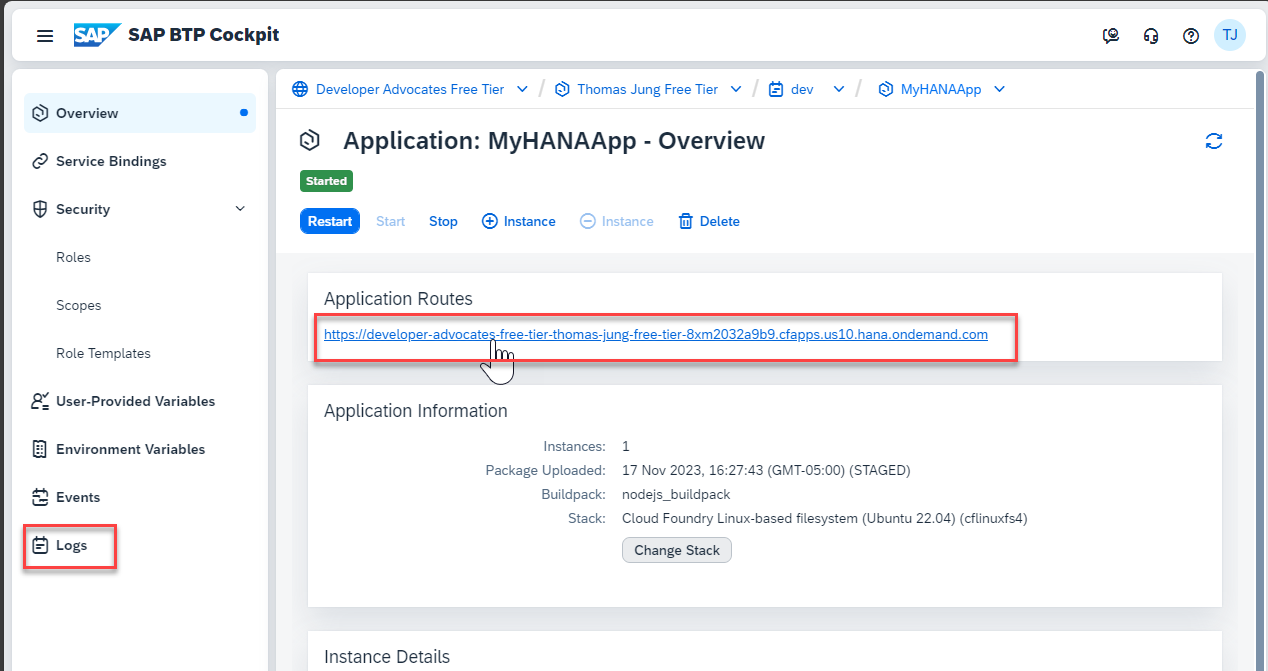Click the Package Uploaded timestamp value
Screen dimensions: 1268x671
pos(766,470)
